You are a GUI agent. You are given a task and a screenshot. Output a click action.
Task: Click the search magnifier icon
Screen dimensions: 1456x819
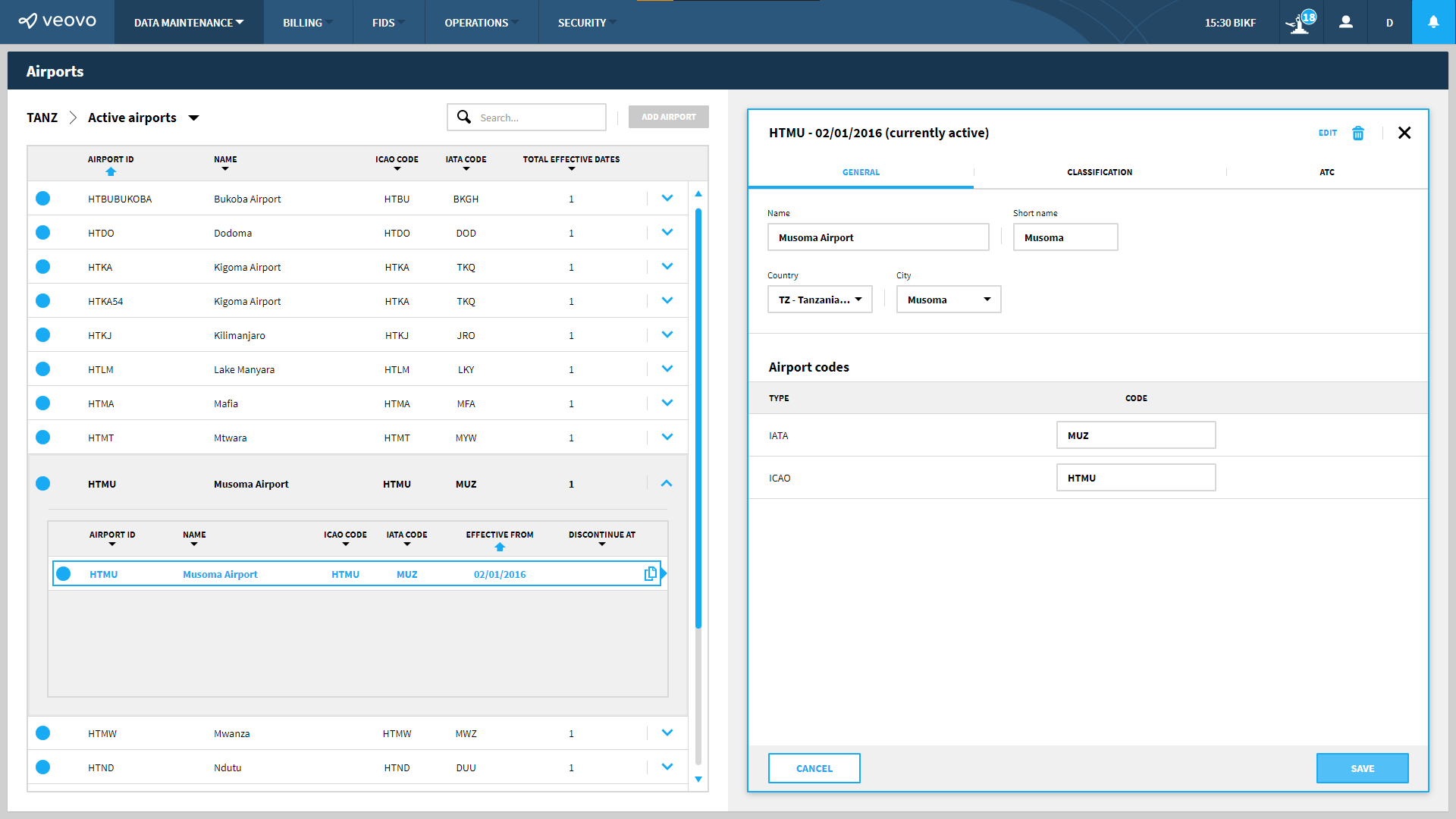tap(465, 117)
